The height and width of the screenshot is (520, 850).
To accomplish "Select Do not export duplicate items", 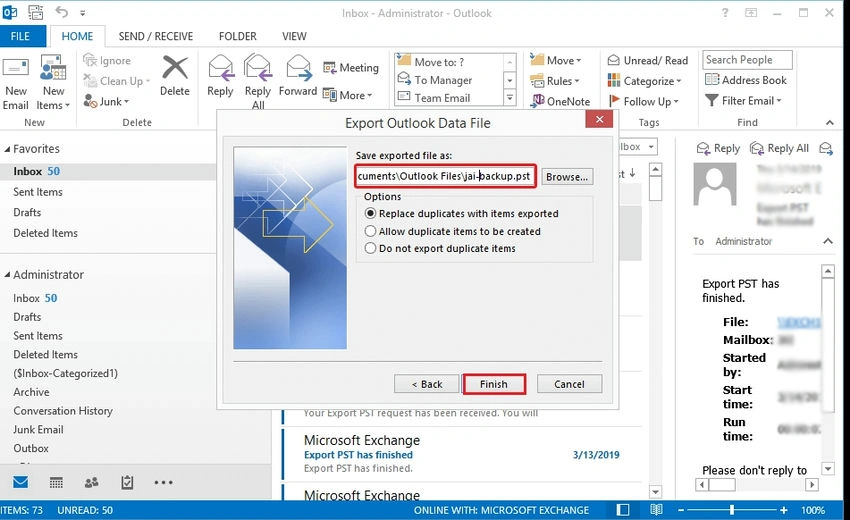I will pos(441,248).
